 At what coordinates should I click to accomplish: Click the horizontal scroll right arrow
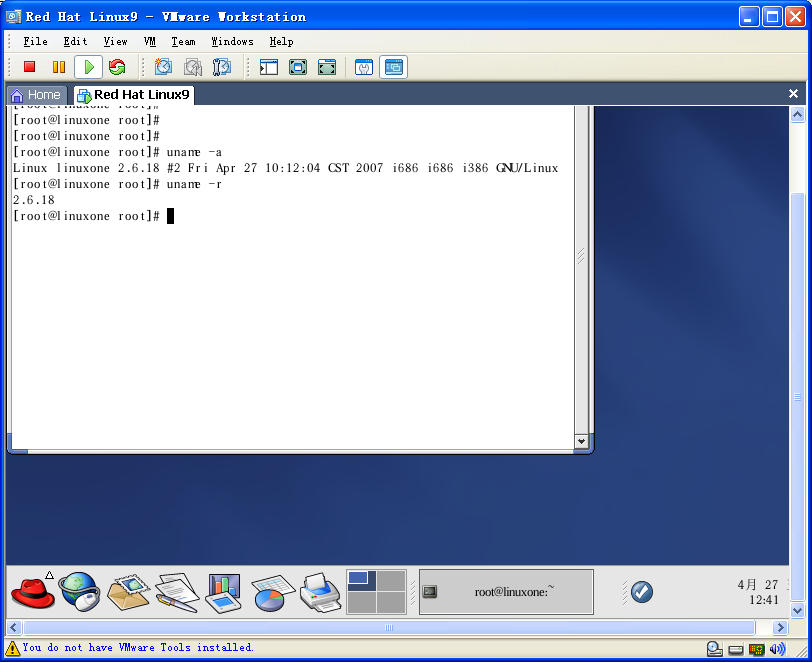780,627
